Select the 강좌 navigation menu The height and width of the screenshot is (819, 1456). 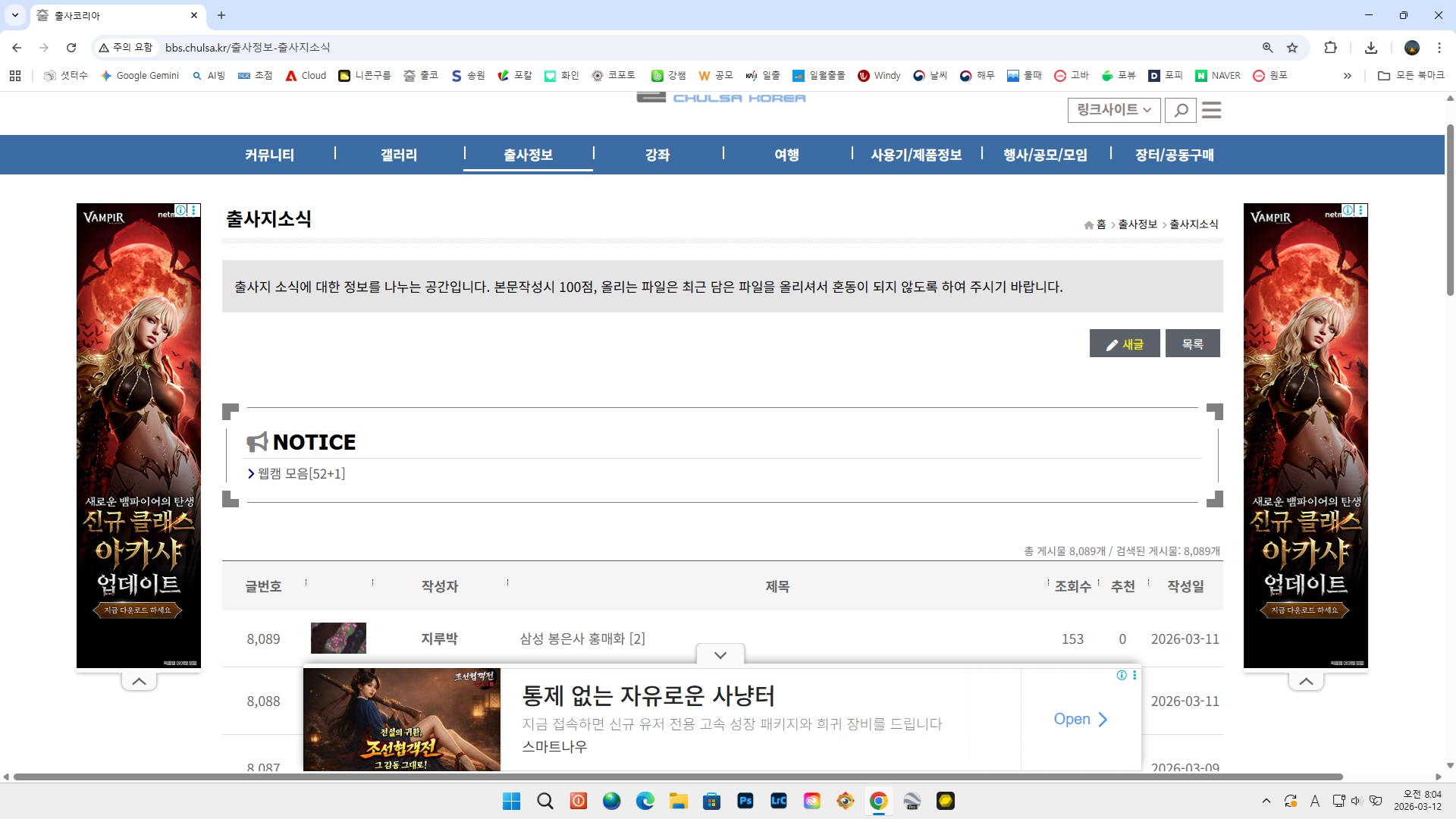(x=657, y=155)
